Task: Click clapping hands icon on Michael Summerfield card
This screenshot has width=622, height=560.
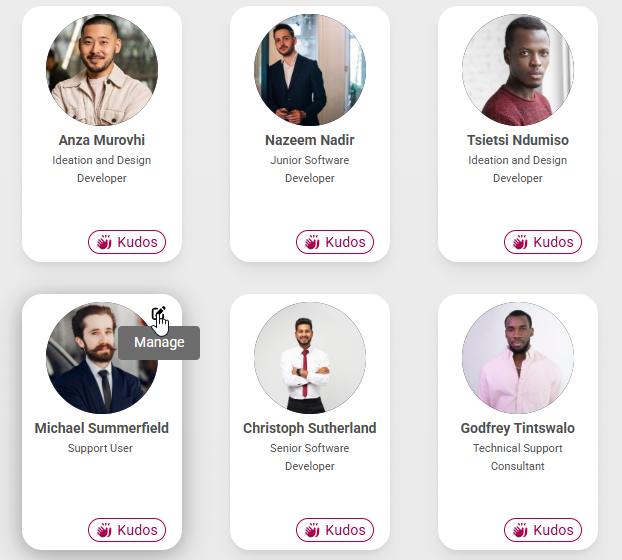Action: pos(102,530)
